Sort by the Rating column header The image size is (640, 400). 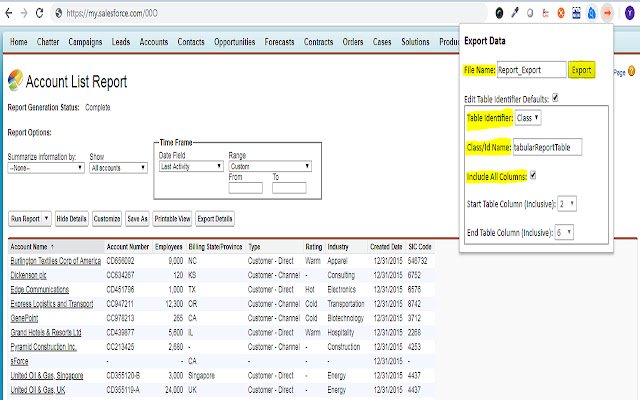(313, 247)
